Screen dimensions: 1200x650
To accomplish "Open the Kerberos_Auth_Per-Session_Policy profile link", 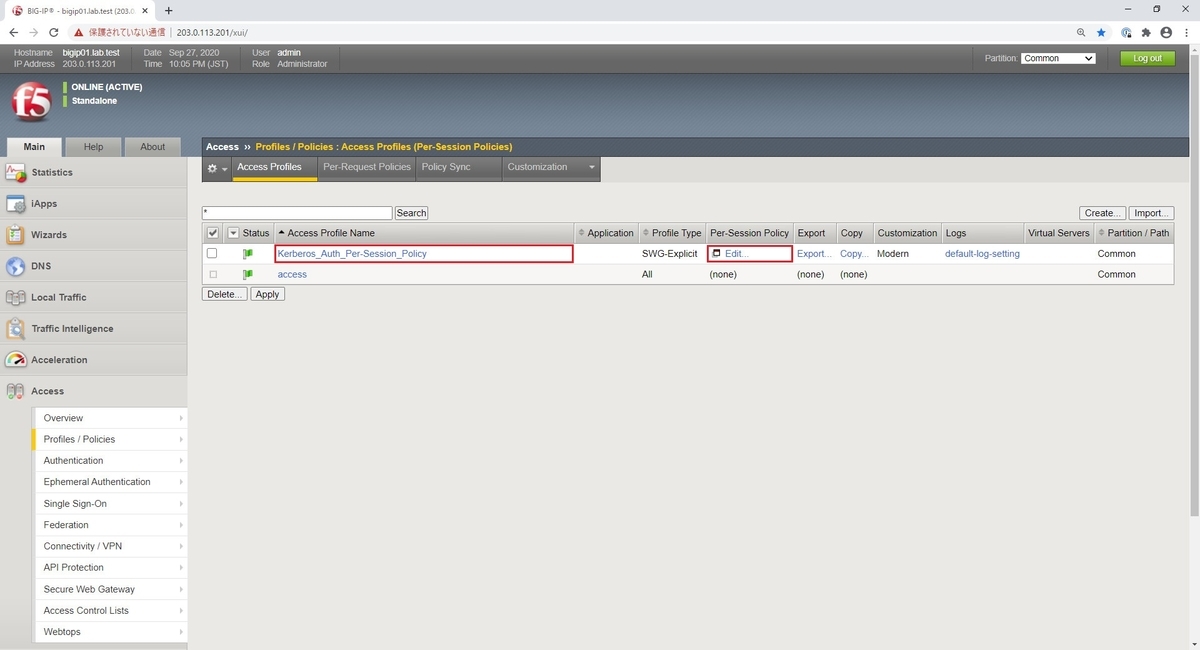I will point(352,254).
